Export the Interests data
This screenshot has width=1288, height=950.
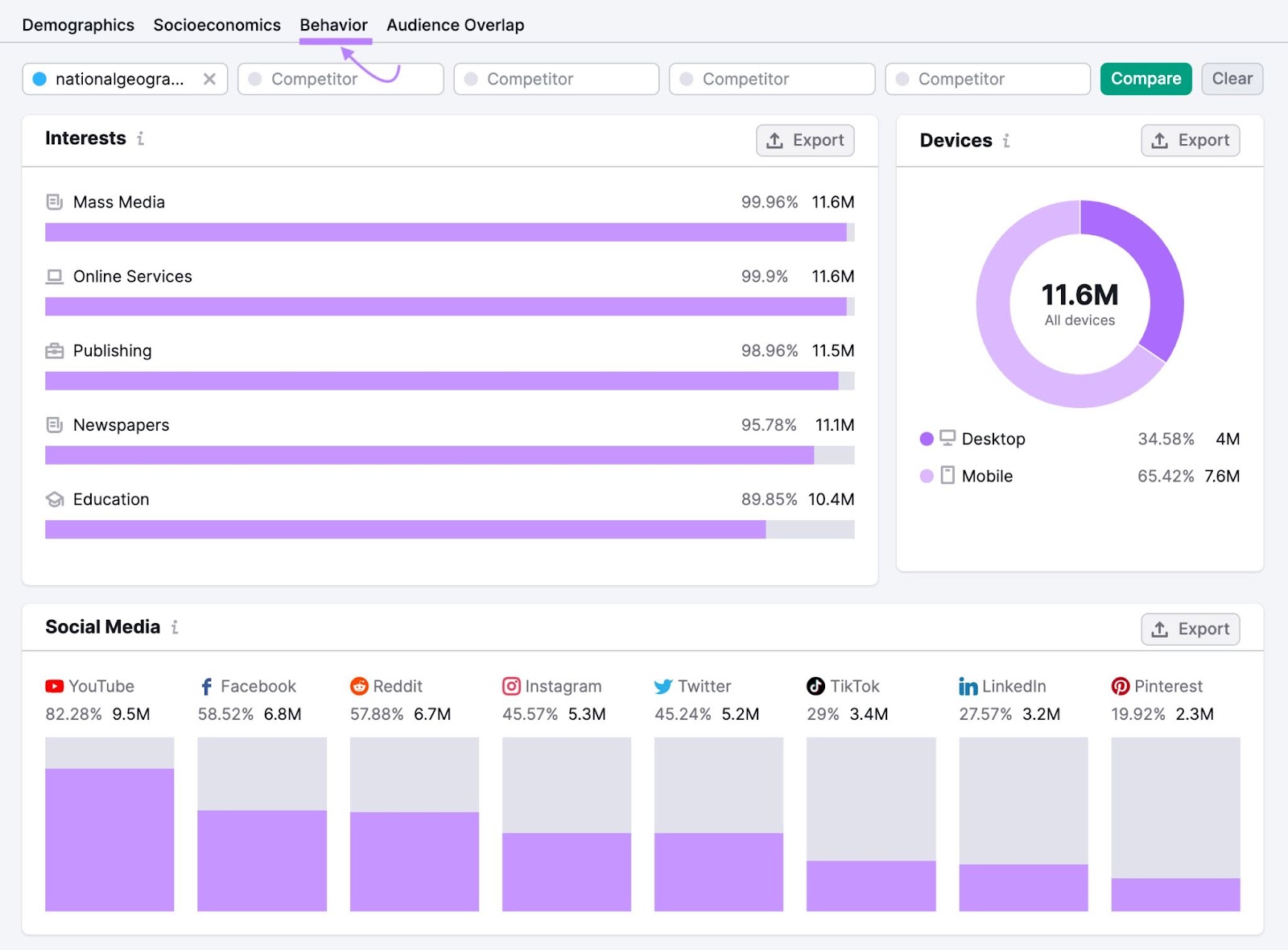(x=804, y=140)
